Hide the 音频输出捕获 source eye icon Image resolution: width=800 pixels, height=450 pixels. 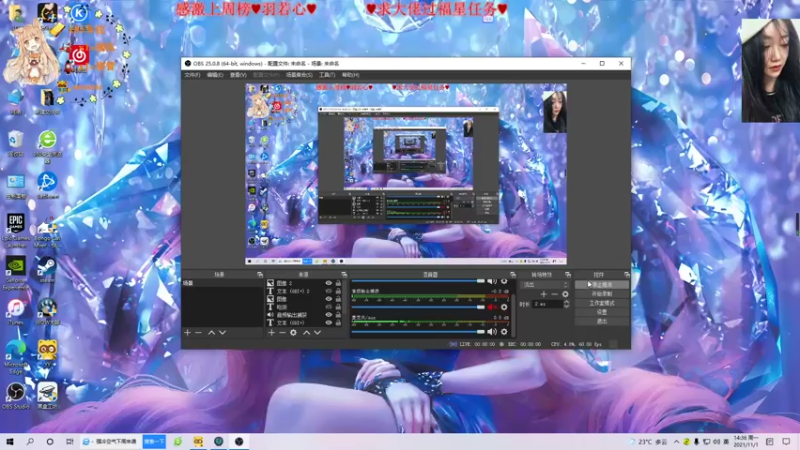click(329, 315)
